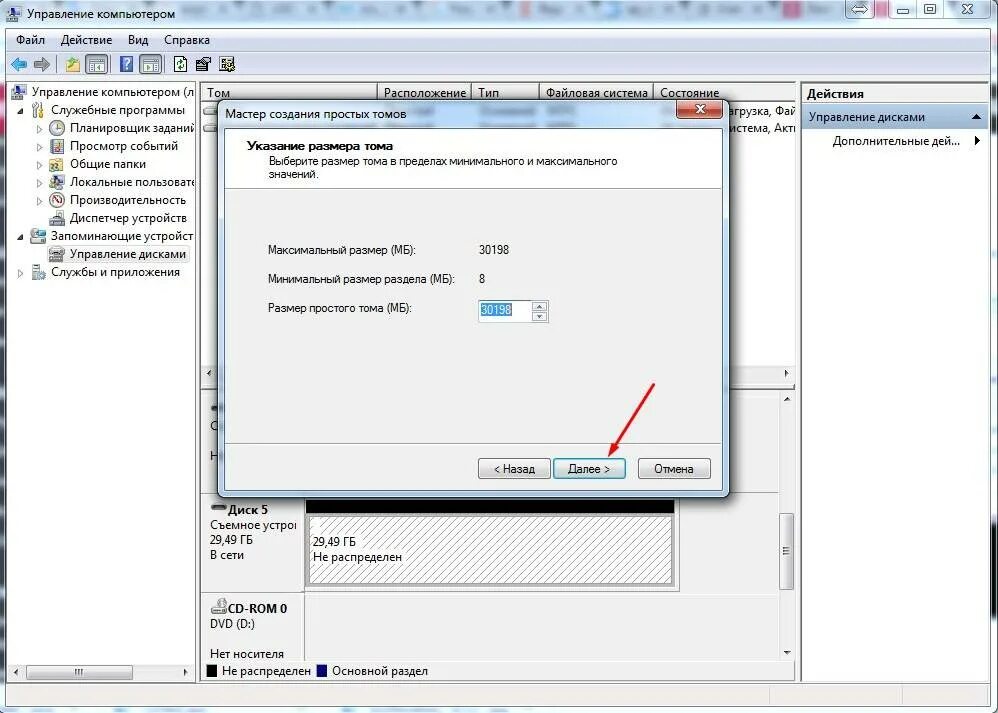Open the Действие menu
This screenshot has height=713, width=998.
(x=86, y=39)
